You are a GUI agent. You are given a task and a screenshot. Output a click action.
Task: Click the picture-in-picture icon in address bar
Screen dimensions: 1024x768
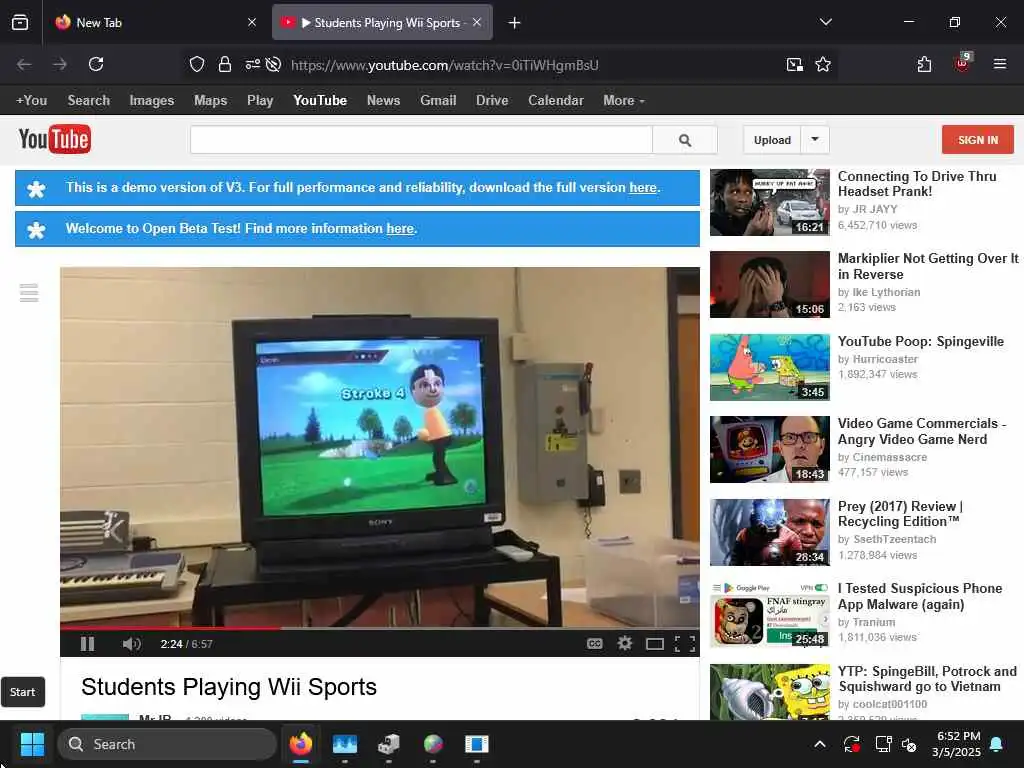point(795,64)
